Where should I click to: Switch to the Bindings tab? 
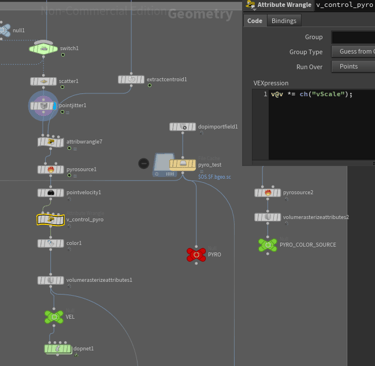284,21
